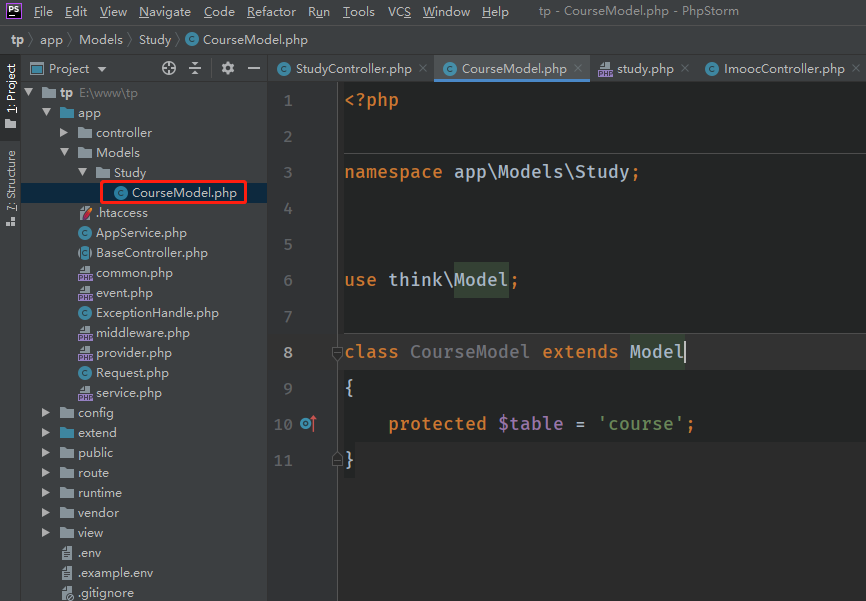Expand the route folder
This screenshot has height=601, width=866.
(x=46, y=472)
